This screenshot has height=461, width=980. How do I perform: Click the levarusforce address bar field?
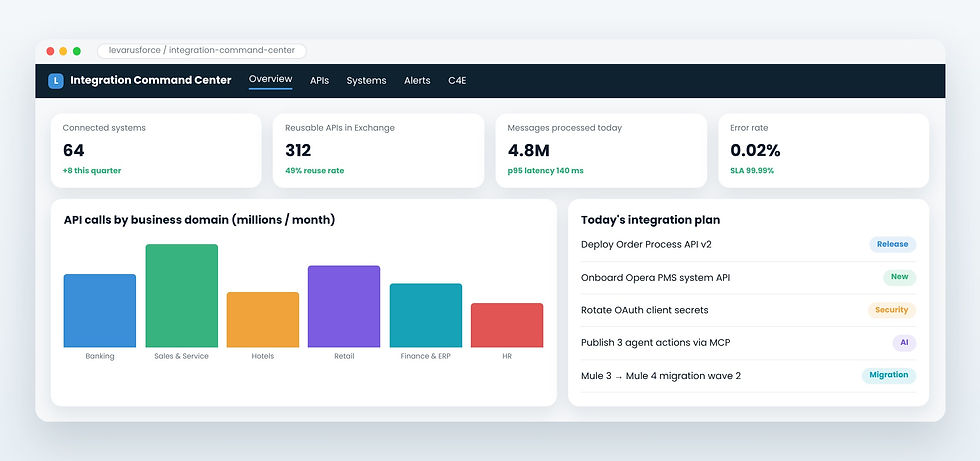coord(202,51)
